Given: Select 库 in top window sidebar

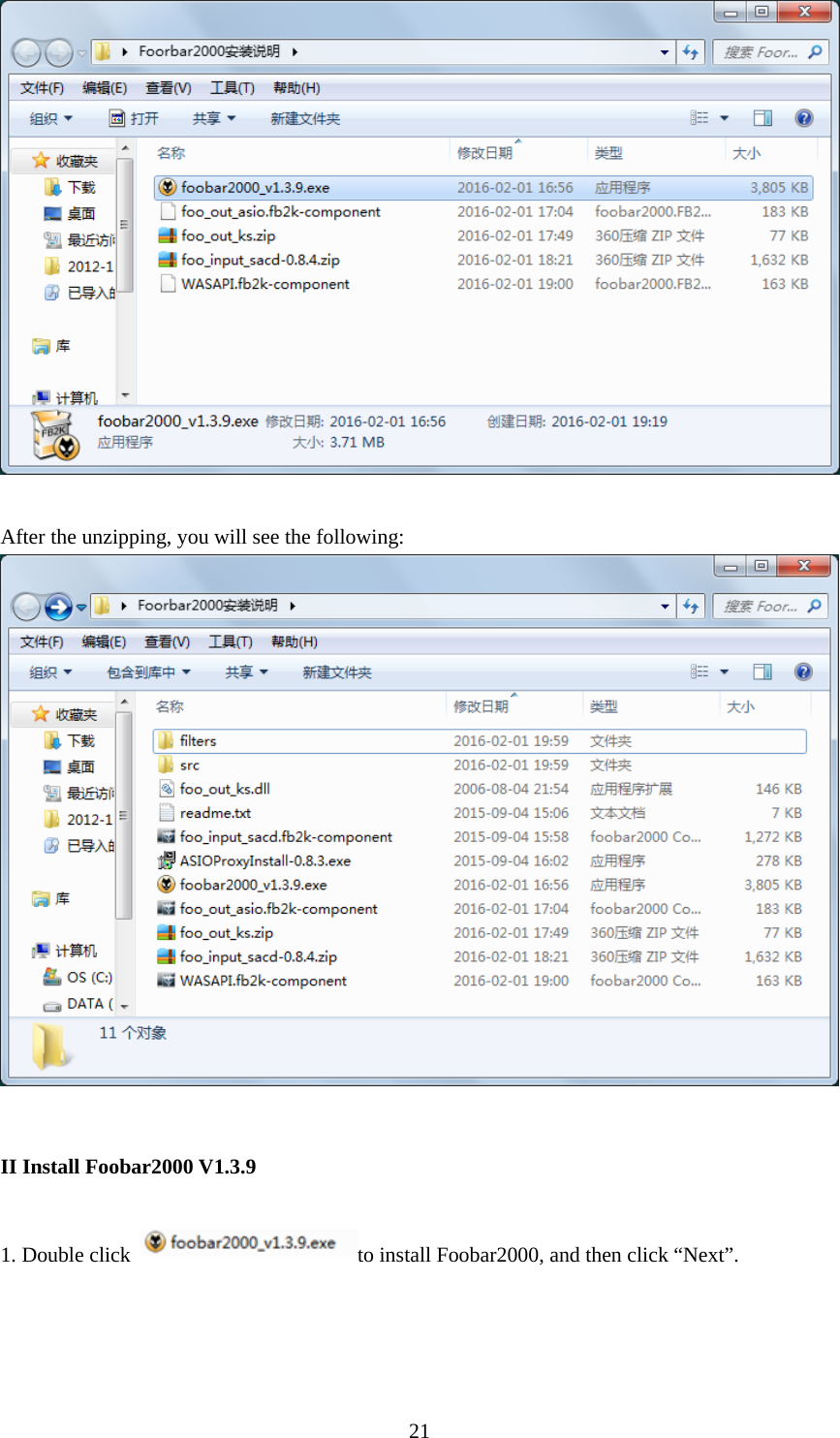Looking at the screenshot, I should click(x=51, y=346).
